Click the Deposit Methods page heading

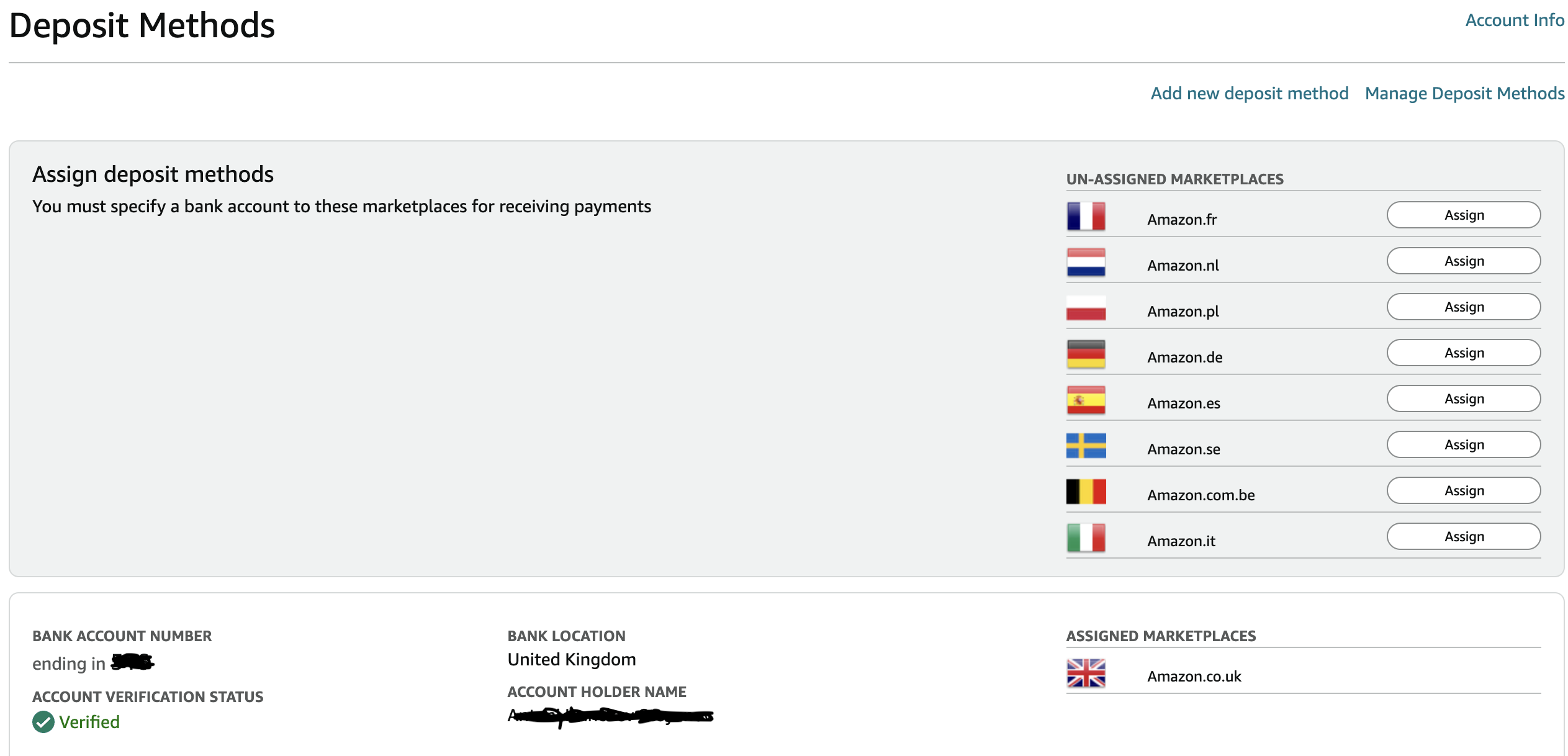142,25
